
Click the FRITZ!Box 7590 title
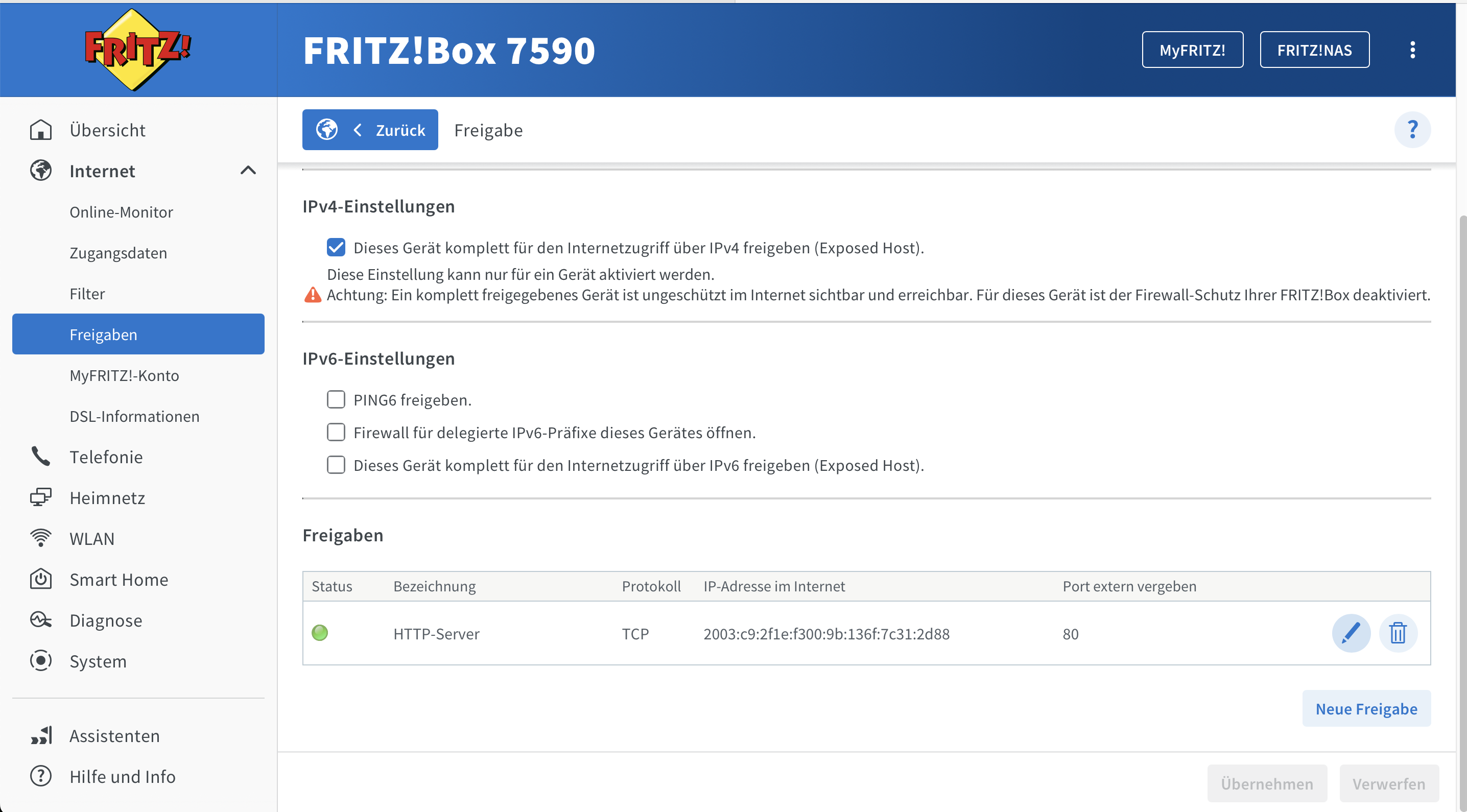[x=449, y=50]
